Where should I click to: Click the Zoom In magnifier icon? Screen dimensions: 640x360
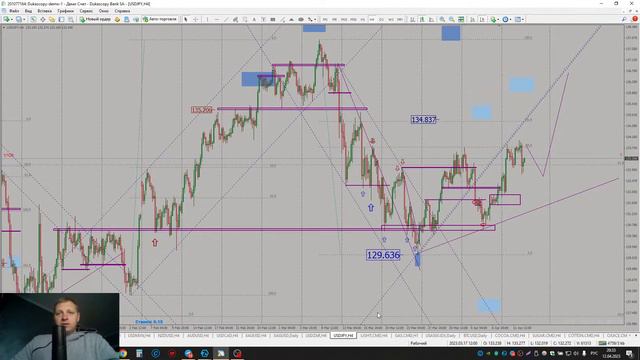(x=442, y=19)
